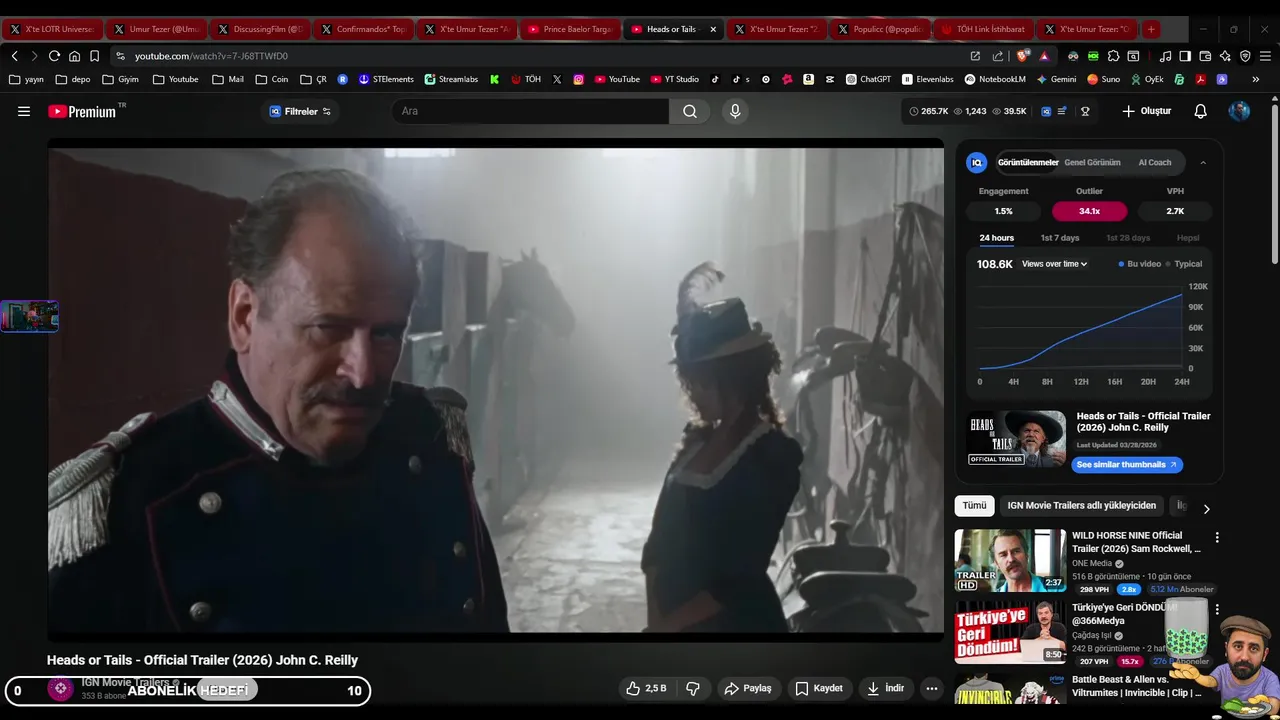Share this page from address bar
Viewport: 1280px width, 720px height.
998,56
